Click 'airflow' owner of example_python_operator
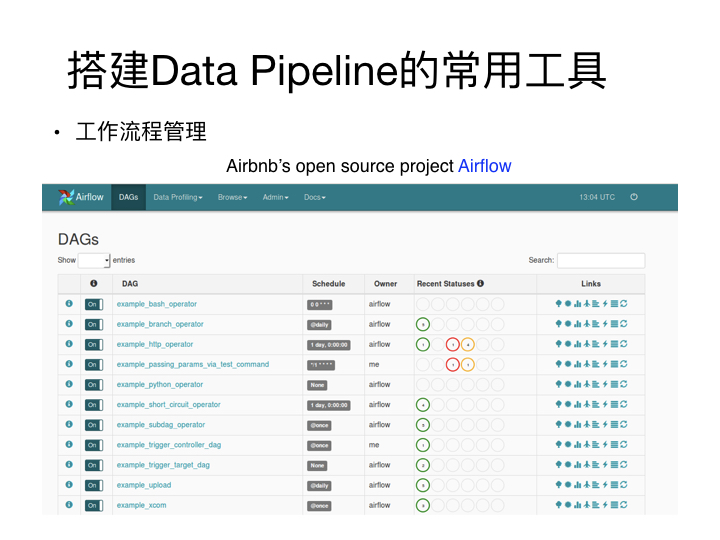This screenshot has width=720, height=540. (x=379, y=384)
